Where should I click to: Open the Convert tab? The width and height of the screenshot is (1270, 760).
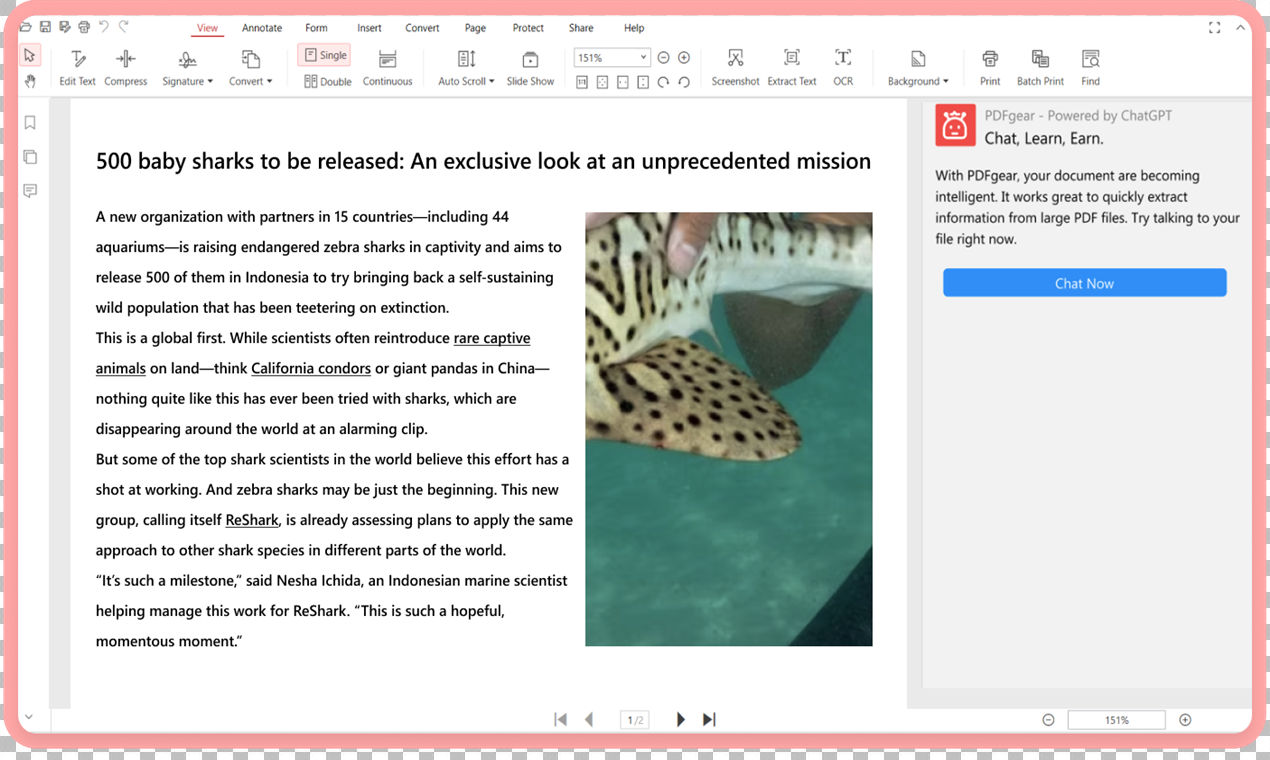[422, 28]
